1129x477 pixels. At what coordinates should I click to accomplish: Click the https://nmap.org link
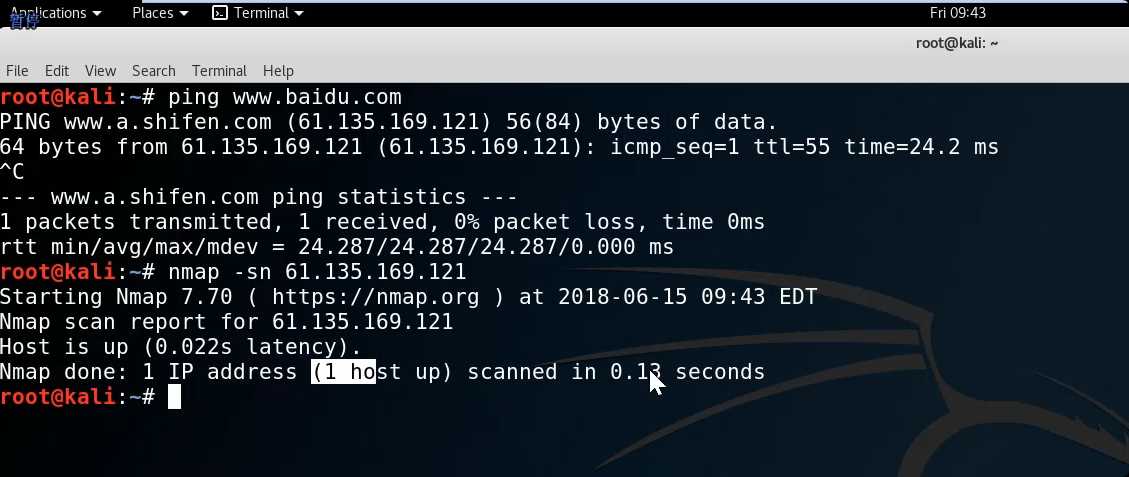342,297
